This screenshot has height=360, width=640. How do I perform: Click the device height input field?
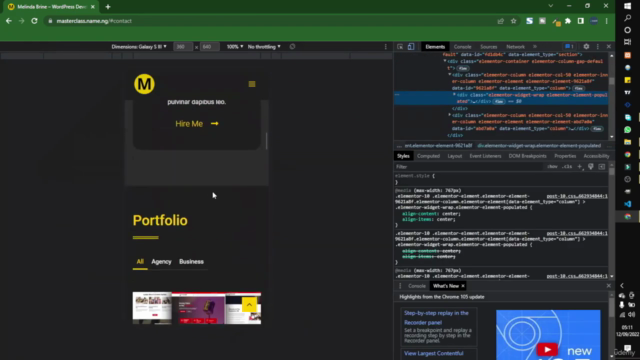pos(209,47)
